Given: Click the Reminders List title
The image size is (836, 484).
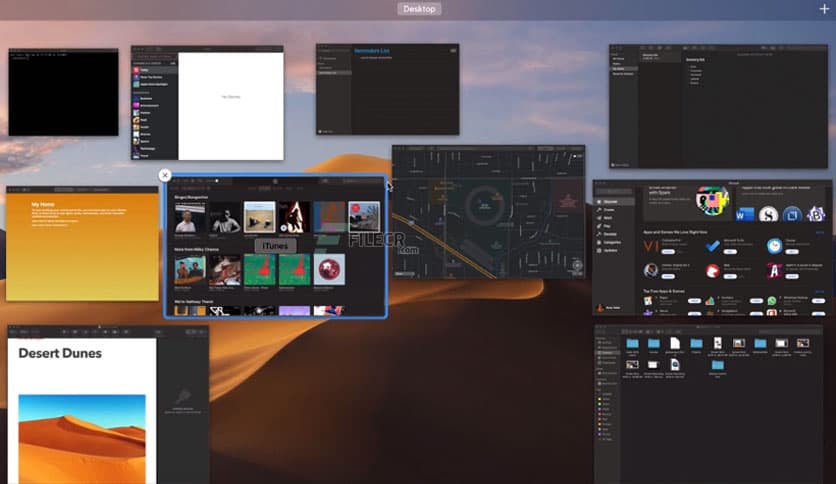Looking at the screenshot, I should 372,51.
